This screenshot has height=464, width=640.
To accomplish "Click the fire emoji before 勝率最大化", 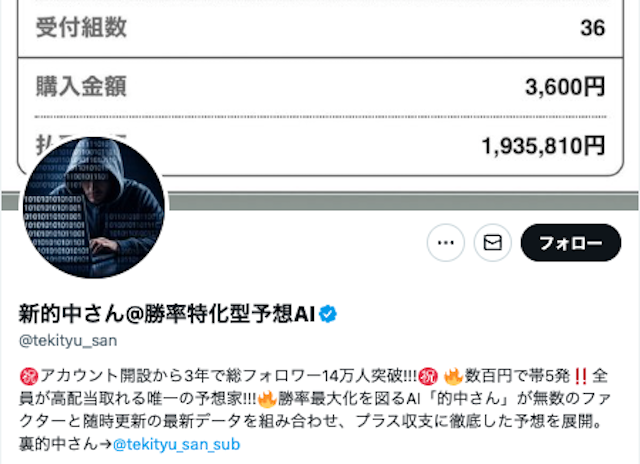I will point(267,398).
